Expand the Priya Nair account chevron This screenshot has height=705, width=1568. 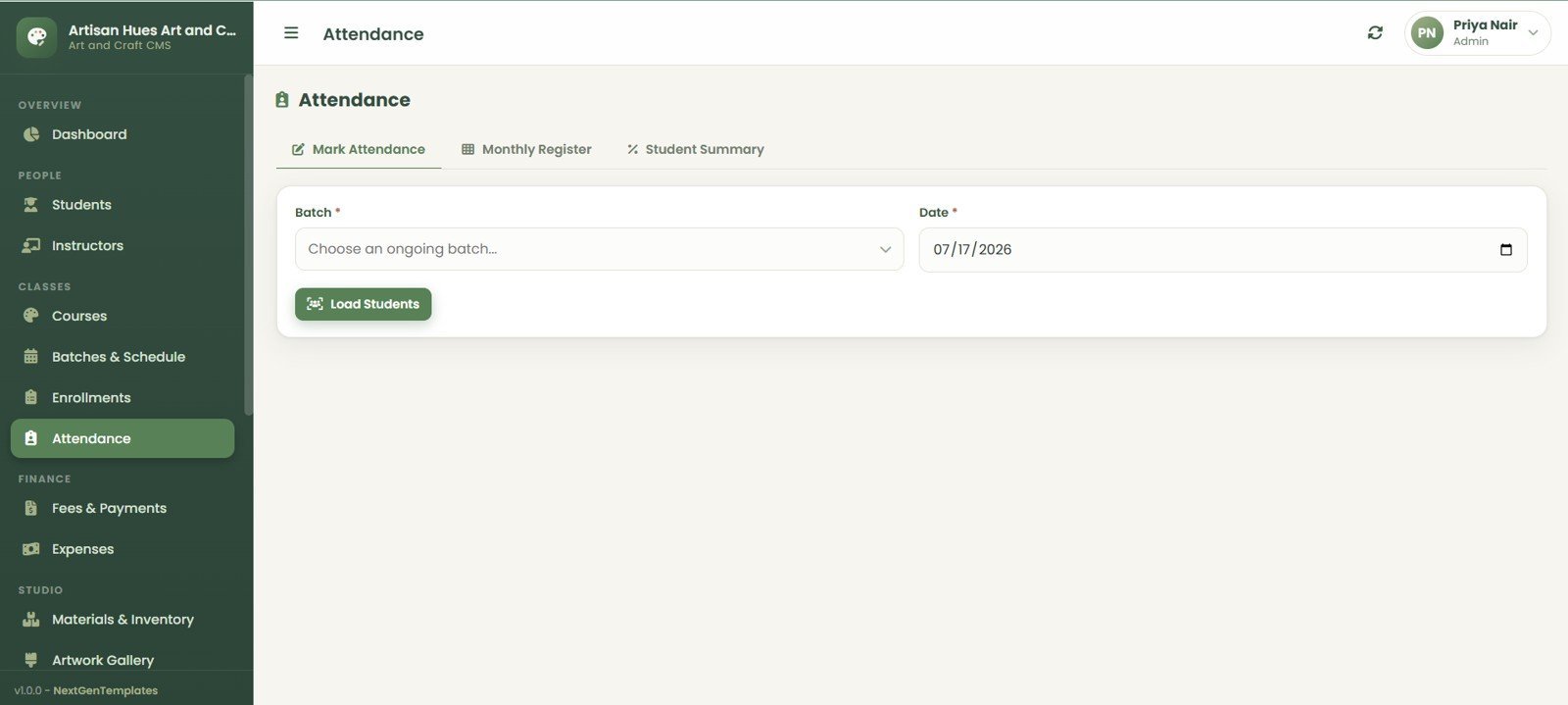click(1533, 33)
